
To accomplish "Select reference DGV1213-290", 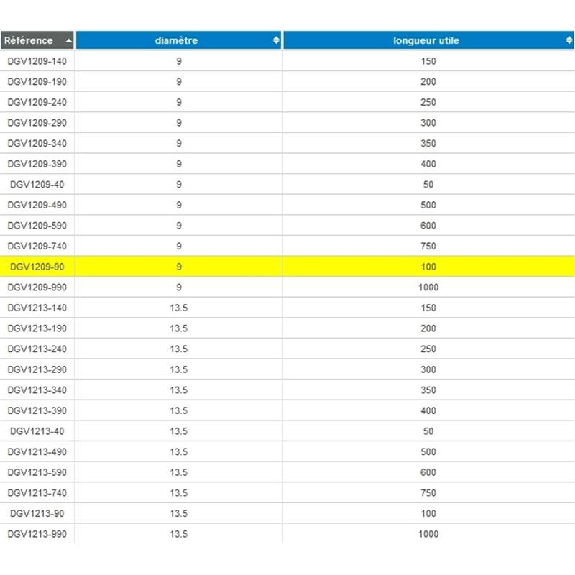I will click(37, 369).
